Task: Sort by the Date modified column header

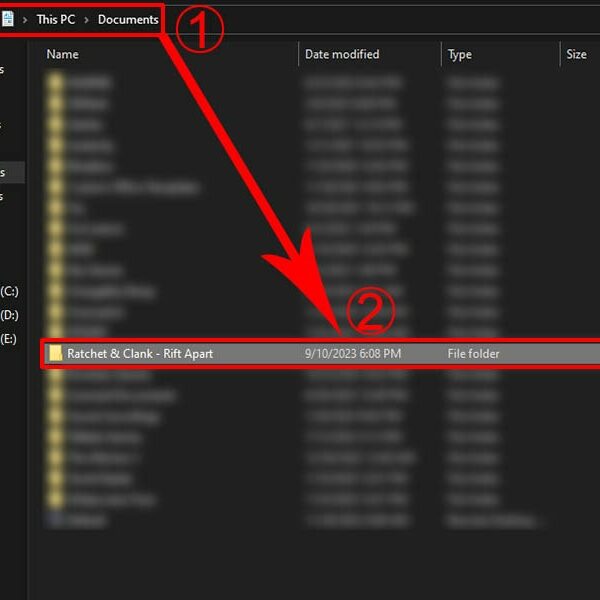Action: (342, 54)
